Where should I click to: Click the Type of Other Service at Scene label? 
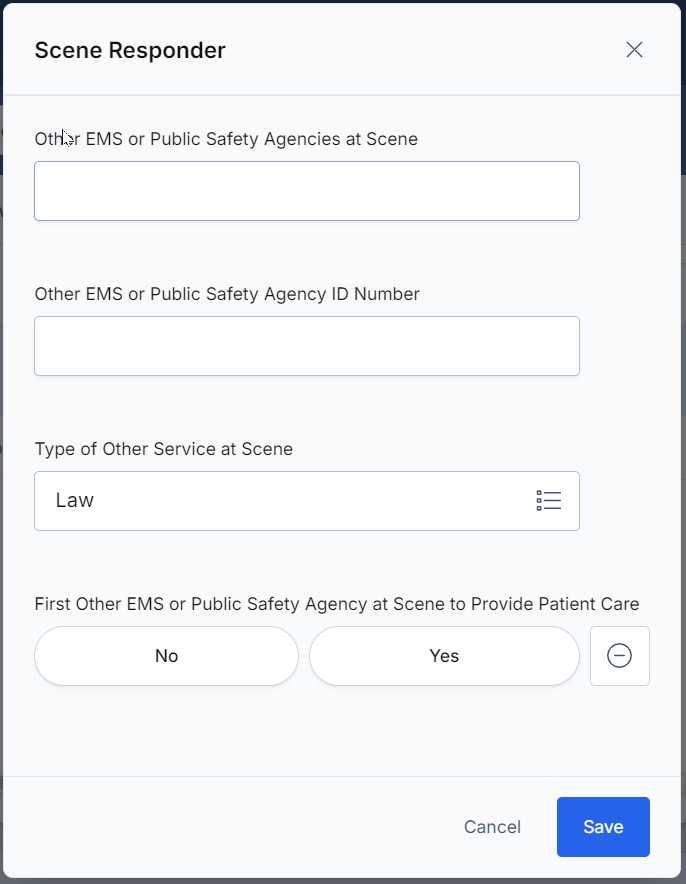tap(163, 449)
